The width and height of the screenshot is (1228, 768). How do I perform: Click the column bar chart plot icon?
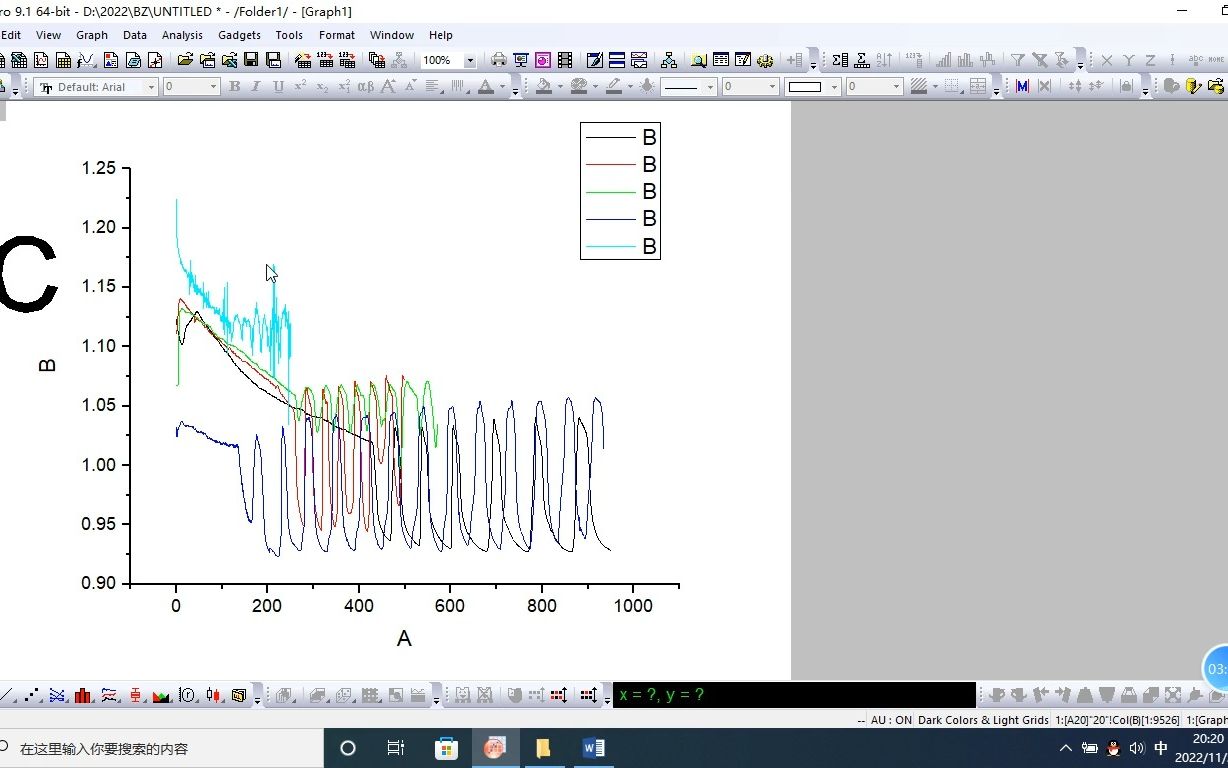point(84,695)
